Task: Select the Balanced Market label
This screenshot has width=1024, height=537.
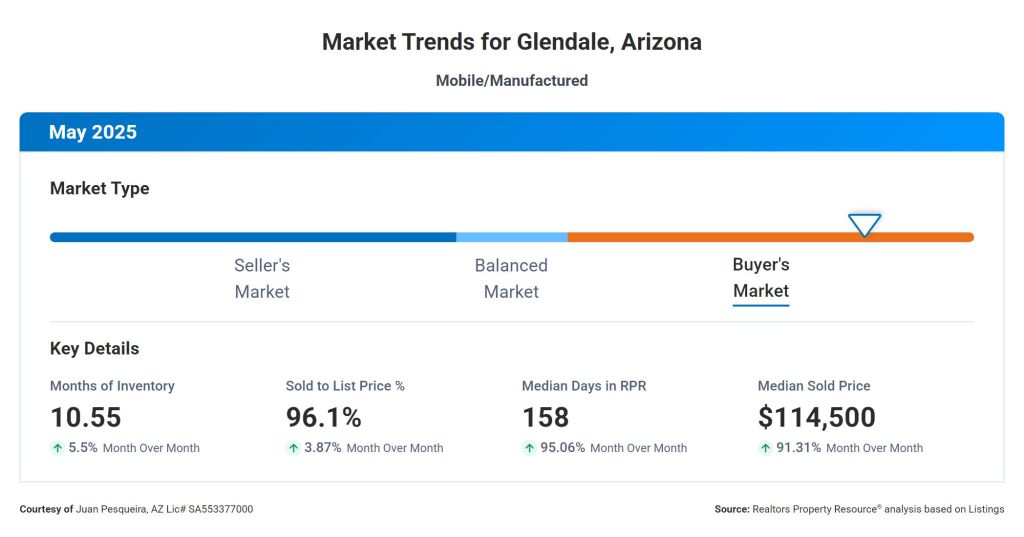Action: [x=511, y=278]
